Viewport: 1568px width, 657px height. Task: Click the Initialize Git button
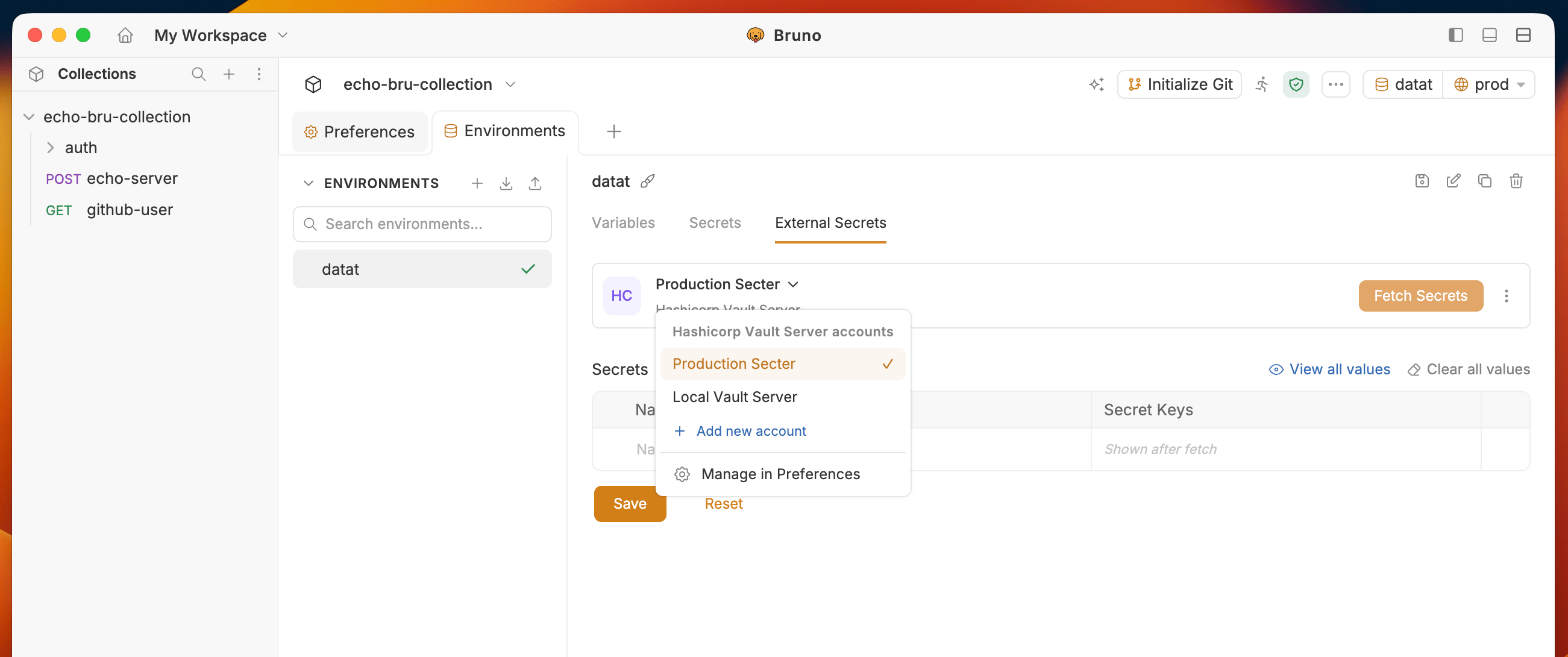[x=1179, y=84]
